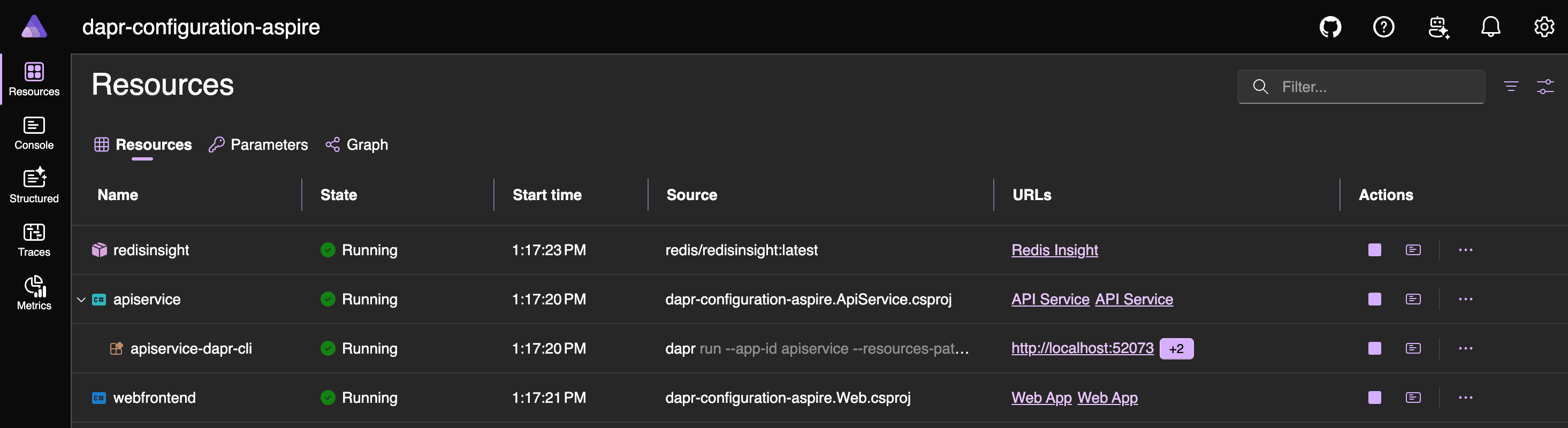Image resolution: width=1568 pixels, height=428 pixels.
Task: Open the resource filter options icon
Action: pos(1511,87)
